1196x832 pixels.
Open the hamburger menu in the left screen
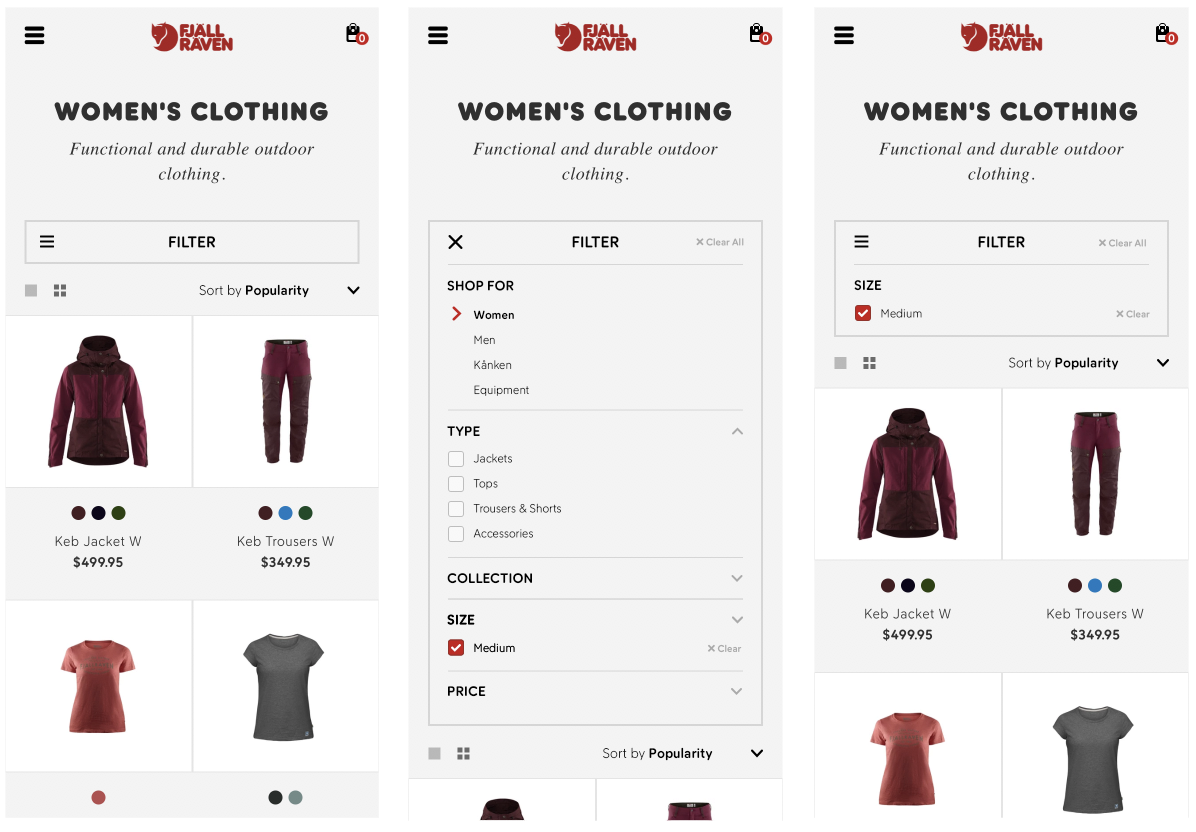pyautogui.click(x=34, y=35)
